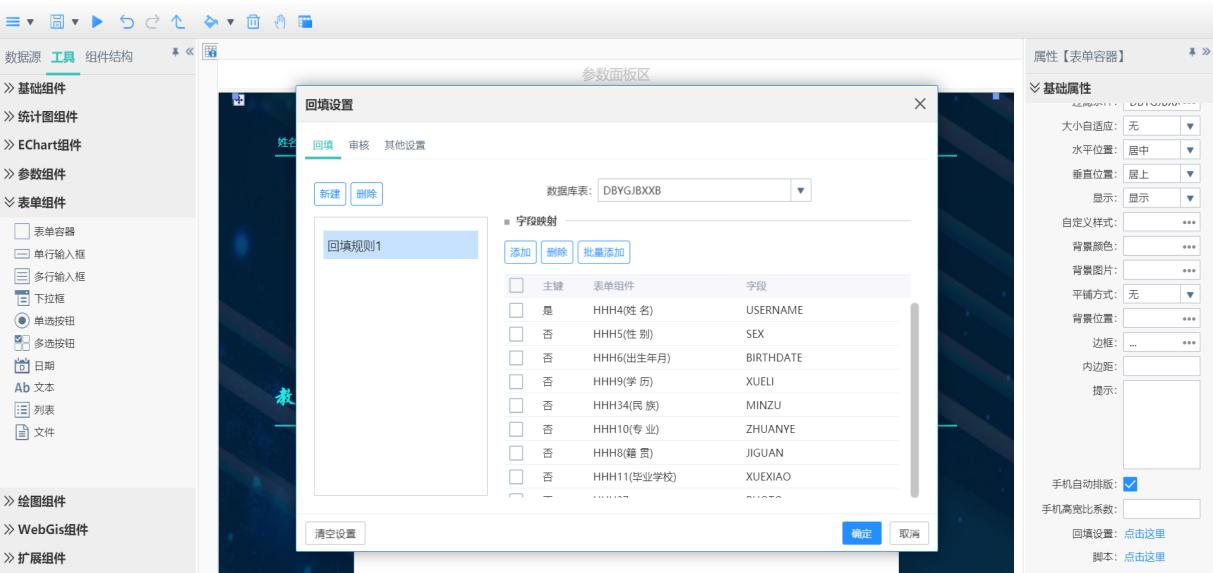Click the paint bucket fill icon
The image size is (1213, 573).
[x=210, y=20]
